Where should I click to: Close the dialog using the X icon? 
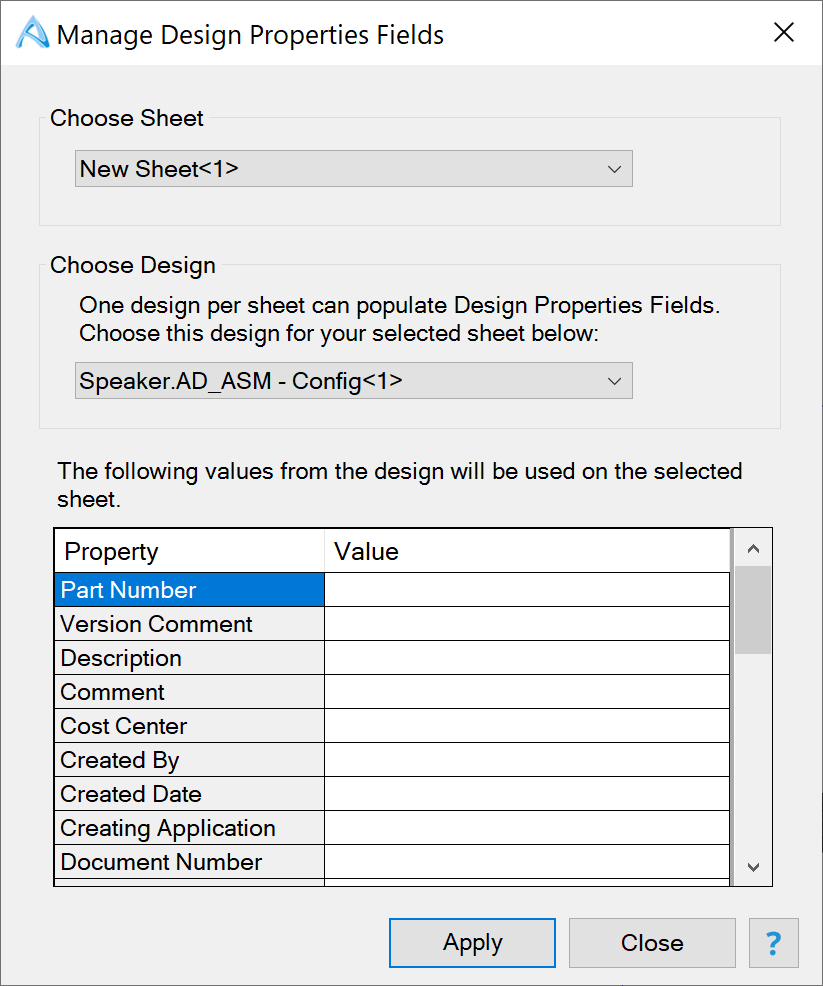(x=783, y=32)
